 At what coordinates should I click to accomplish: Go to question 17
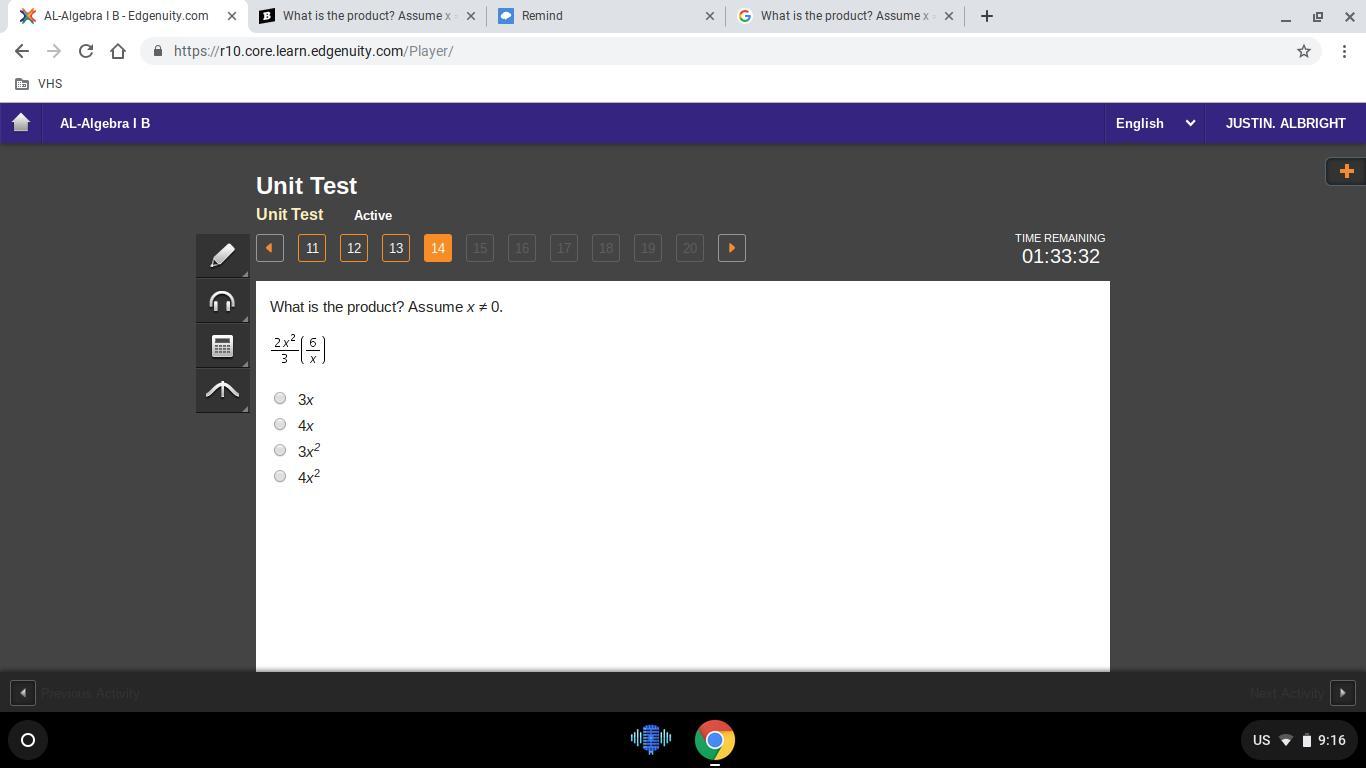[x=564, y=248]
